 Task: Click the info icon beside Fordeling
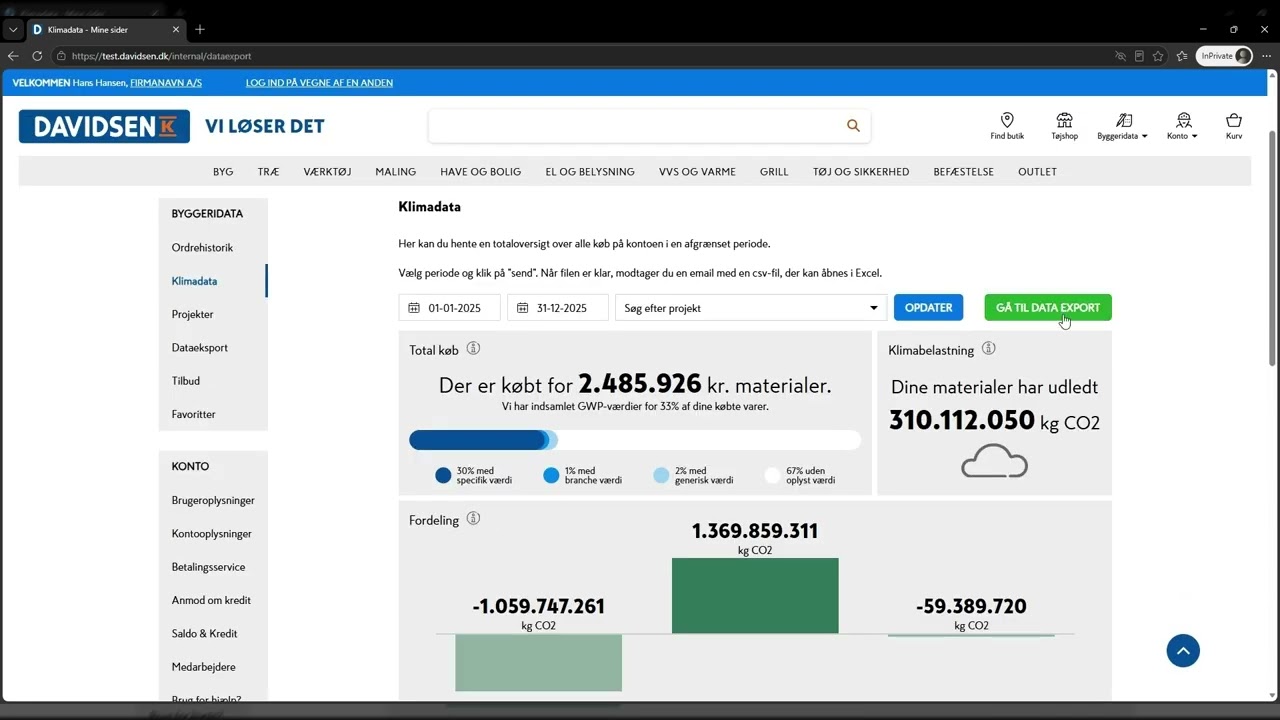[x=474, y=519]
